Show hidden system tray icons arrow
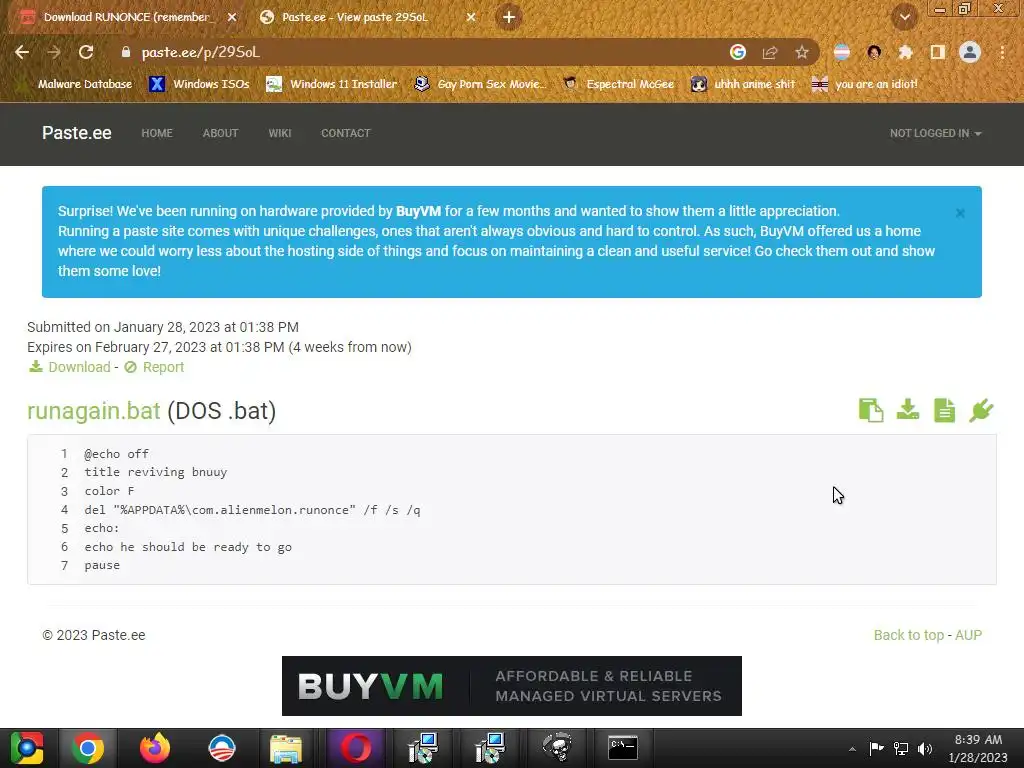Viewport: 1024px width, 768px height. click(x=852, y=749)
